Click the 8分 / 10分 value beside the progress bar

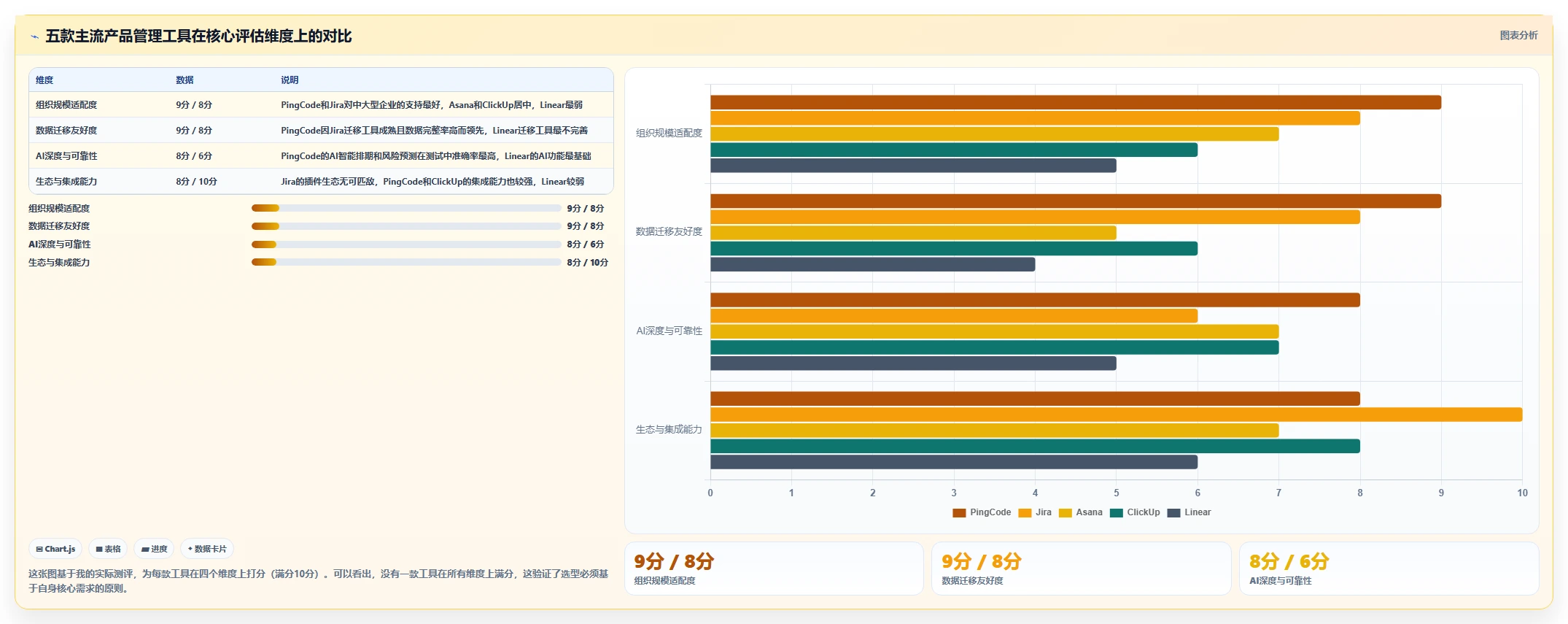coord(587,263)
